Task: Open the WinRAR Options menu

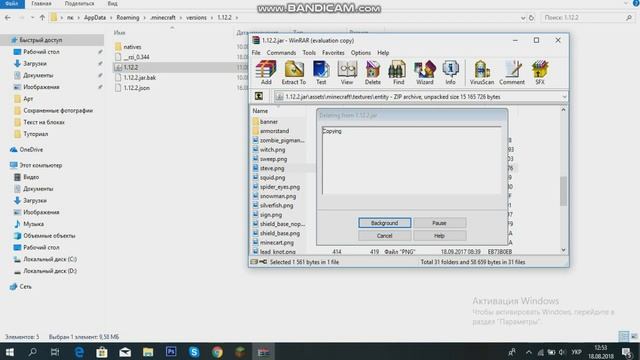Action: pyautogui.click(x=361, y=53)
